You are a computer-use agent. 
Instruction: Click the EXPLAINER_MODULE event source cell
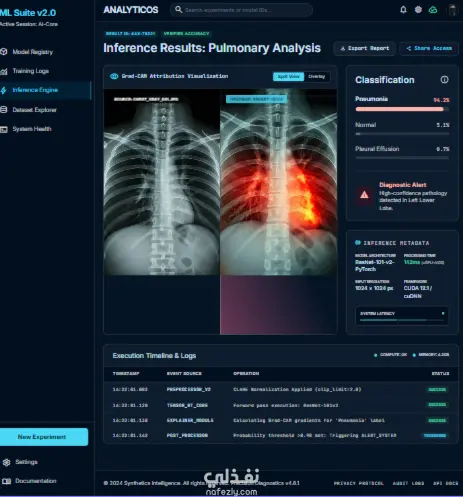(190, 420)
